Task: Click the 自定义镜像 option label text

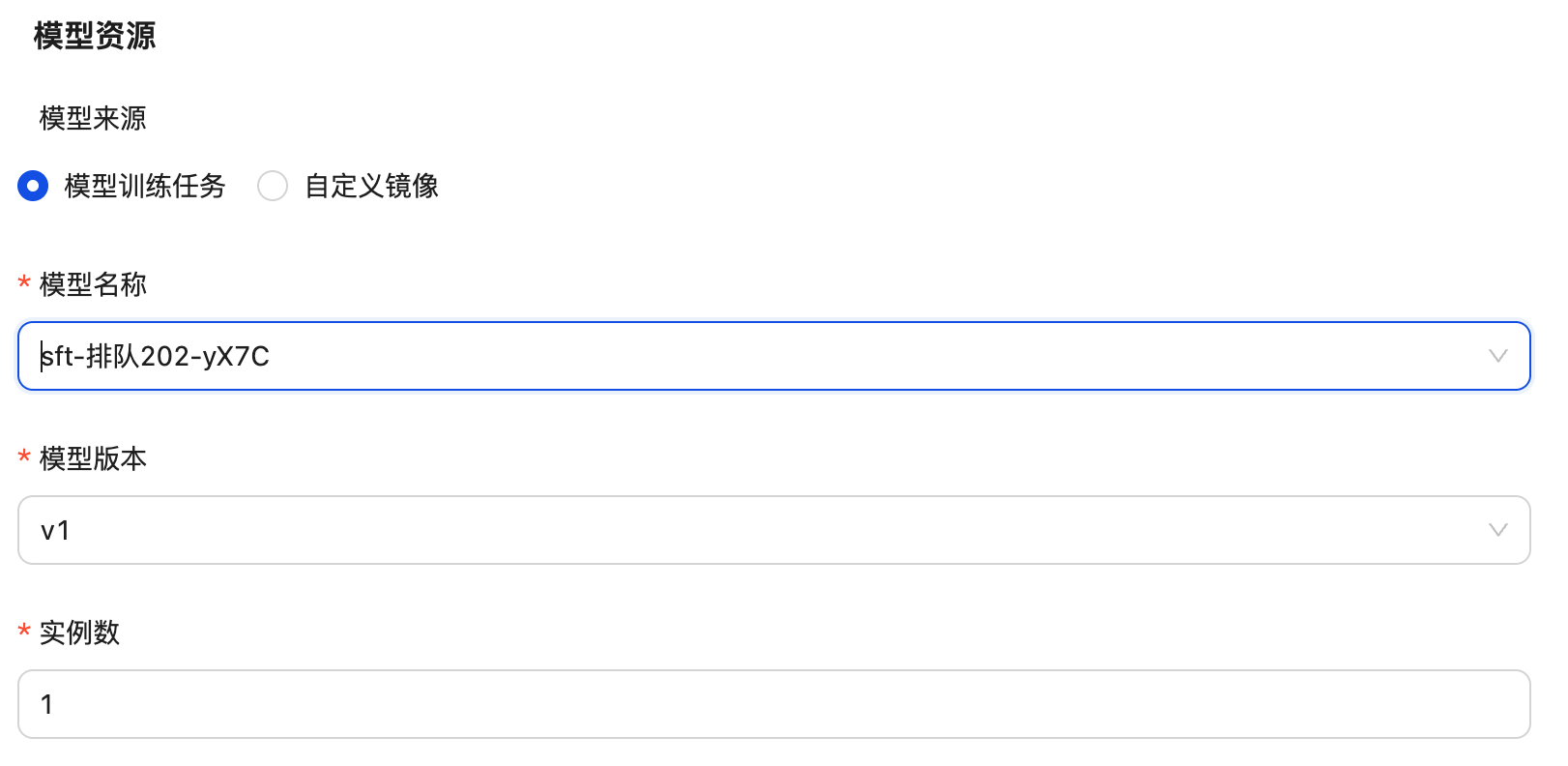Action: (x=372, y=186)
